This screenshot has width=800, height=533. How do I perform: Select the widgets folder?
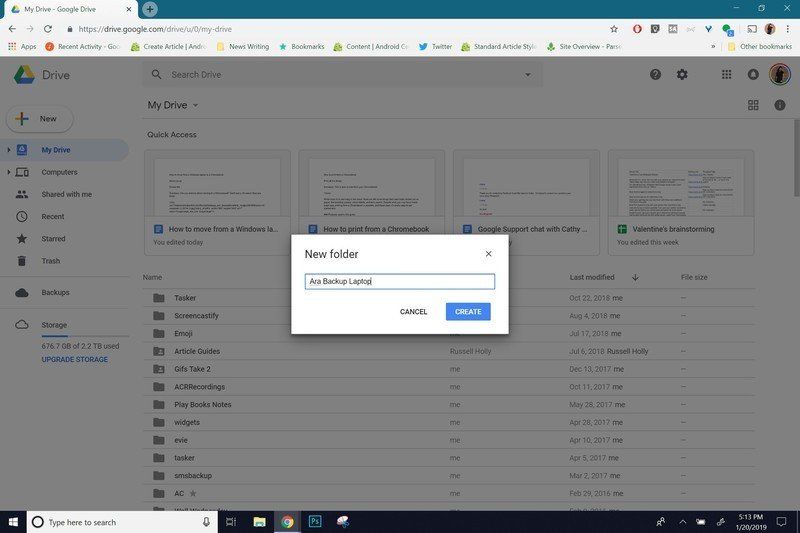point(449,422)
